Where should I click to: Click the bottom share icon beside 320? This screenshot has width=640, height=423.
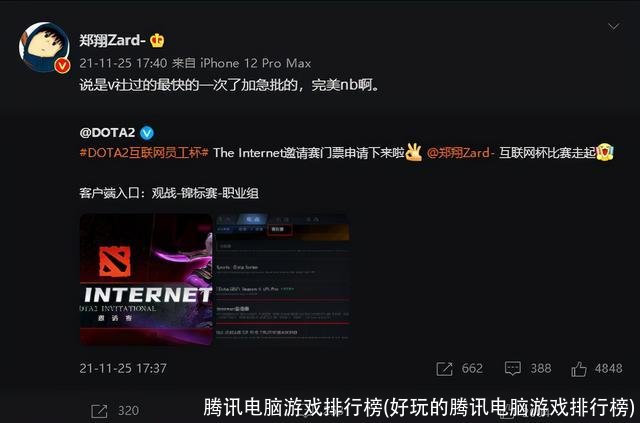coord(99,411)
